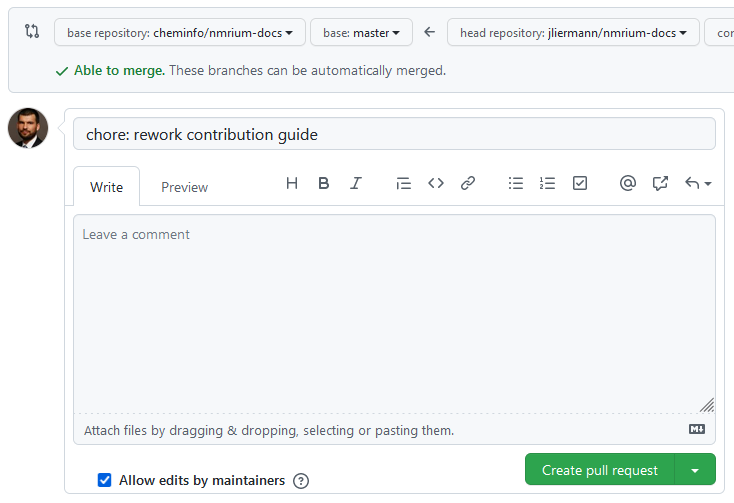Edit the pull request title field

(x=394, y=134)
